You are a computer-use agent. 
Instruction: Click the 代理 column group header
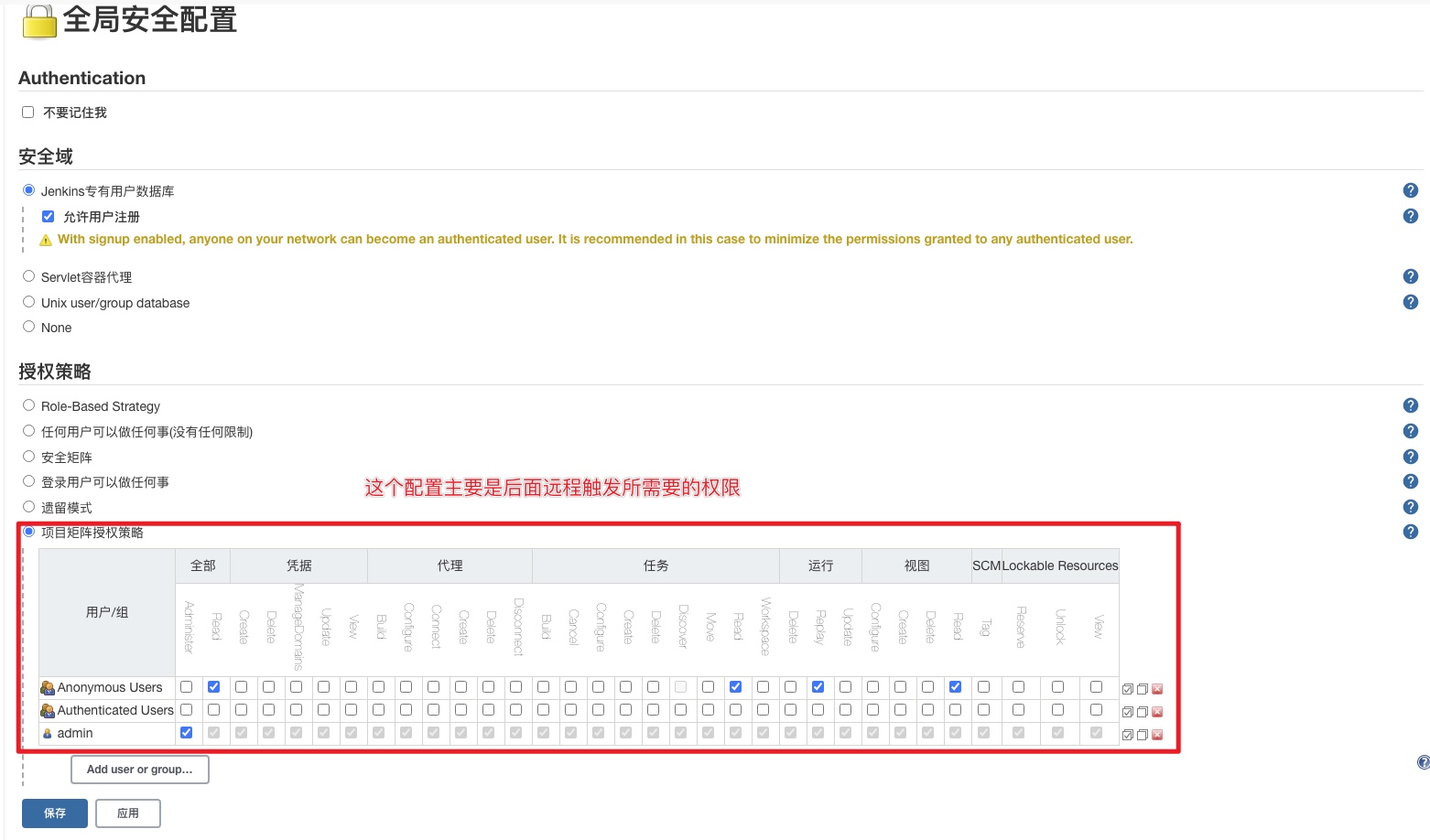450,565
